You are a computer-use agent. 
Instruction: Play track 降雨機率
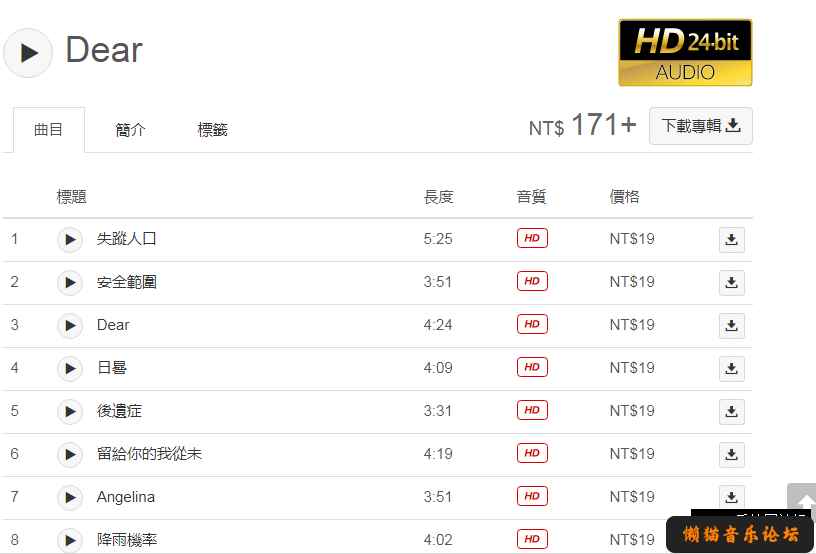pos(70,540)
